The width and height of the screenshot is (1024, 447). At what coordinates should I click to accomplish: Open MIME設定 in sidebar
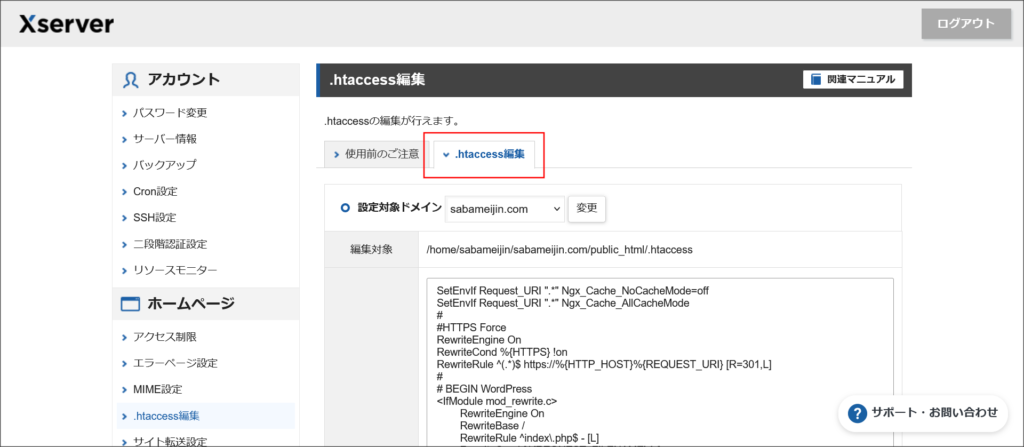(x=158, y=389)
